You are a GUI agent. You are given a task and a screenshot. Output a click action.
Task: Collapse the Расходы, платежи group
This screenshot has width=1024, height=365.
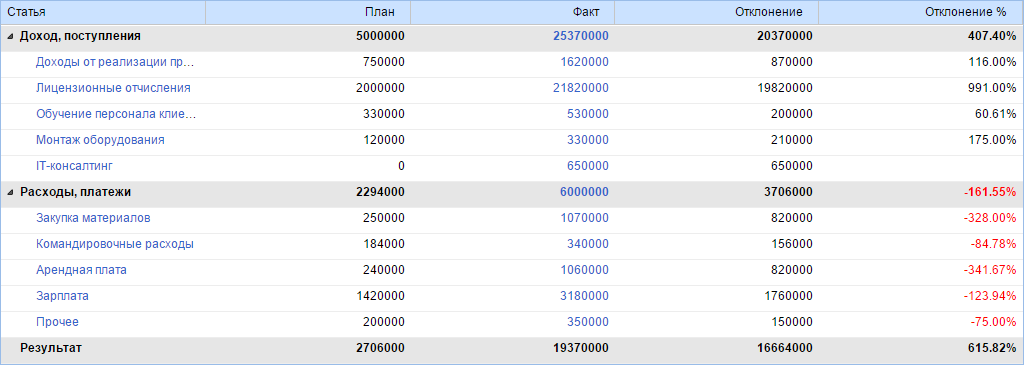pyautogui.click(x=10, y=193)
